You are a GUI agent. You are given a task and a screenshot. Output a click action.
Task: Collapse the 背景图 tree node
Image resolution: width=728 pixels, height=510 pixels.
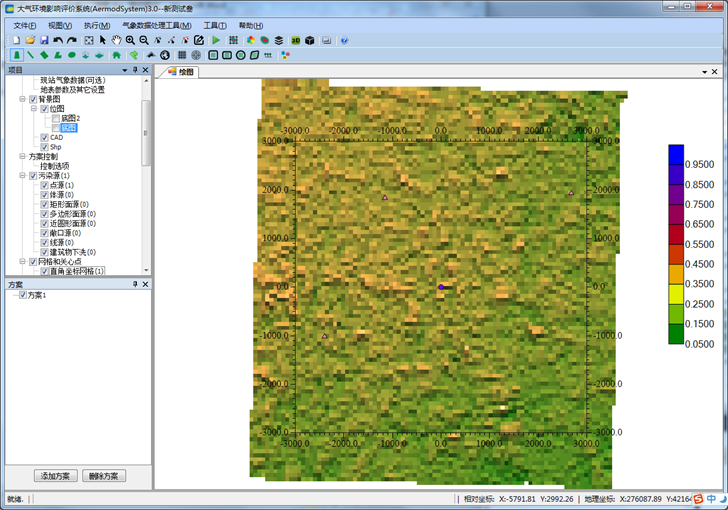[x=22, y=99]
